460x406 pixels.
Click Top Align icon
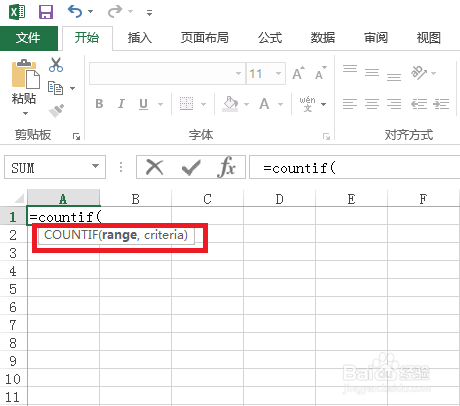tap(350, 69)
